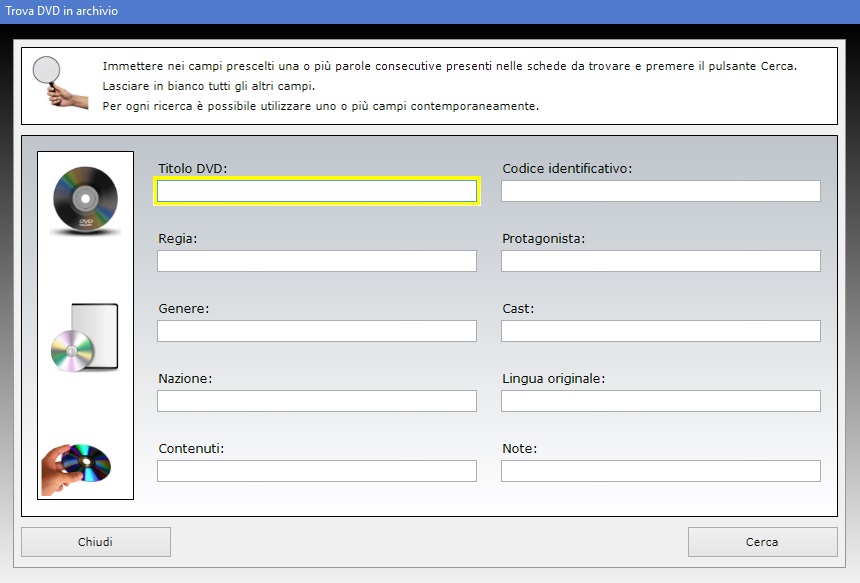This screenshot has height=583, width=860.
Task: Place cursor in the Genere field
Action: [317, 331]
